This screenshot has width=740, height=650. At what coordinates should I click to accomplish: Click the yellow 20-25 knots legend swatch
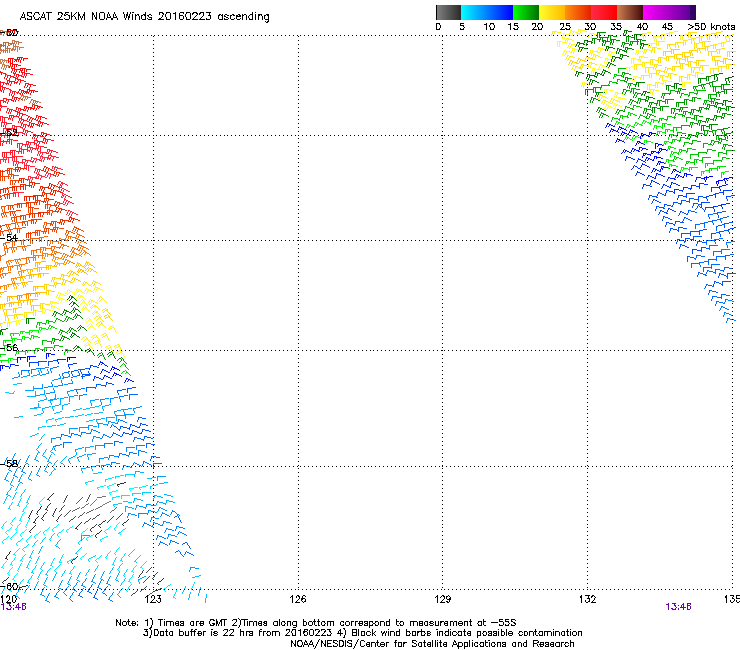point(552,12)
